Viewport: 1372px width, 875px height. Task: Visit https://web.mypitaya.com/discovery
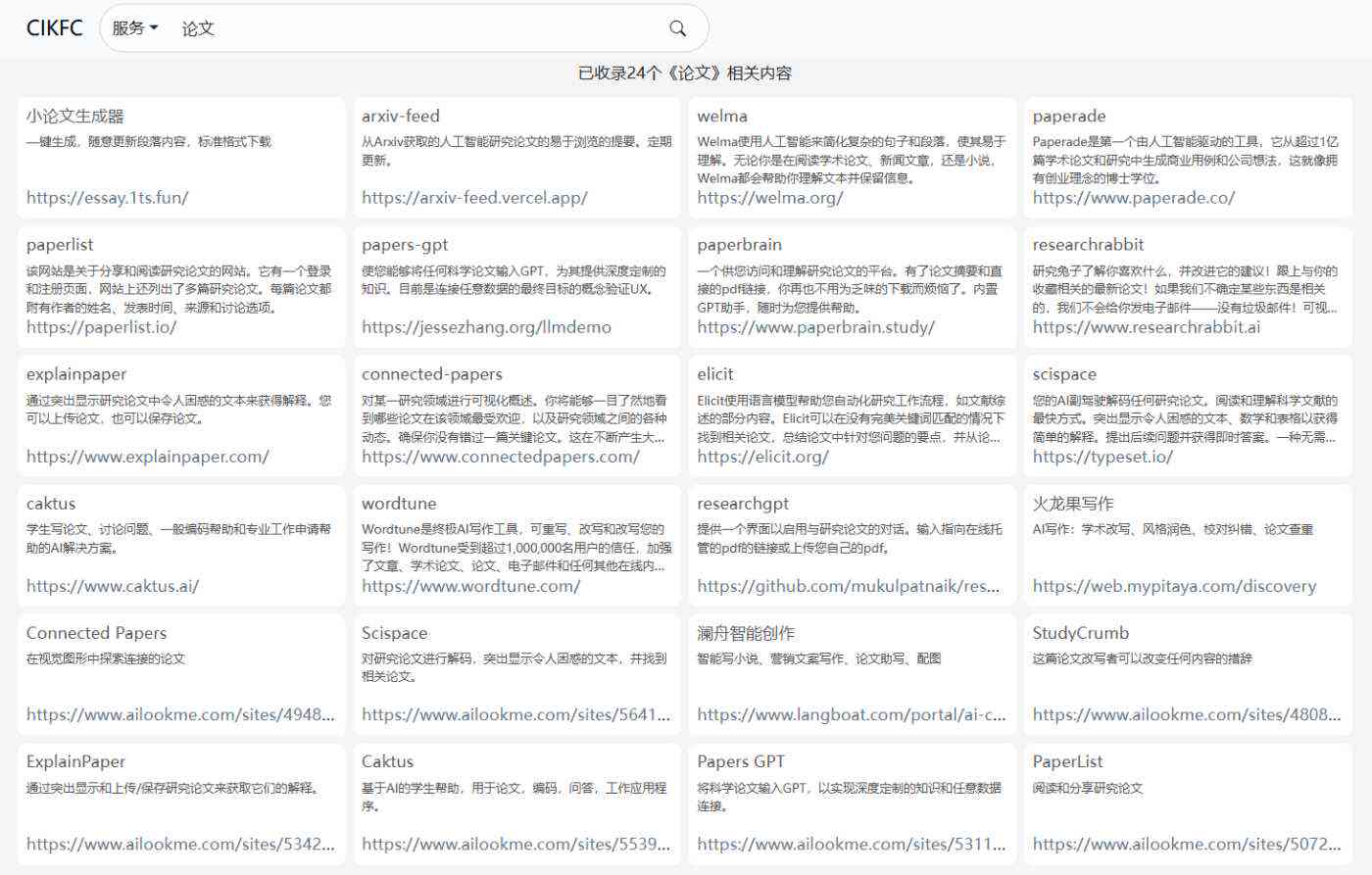click(1174, 586)
